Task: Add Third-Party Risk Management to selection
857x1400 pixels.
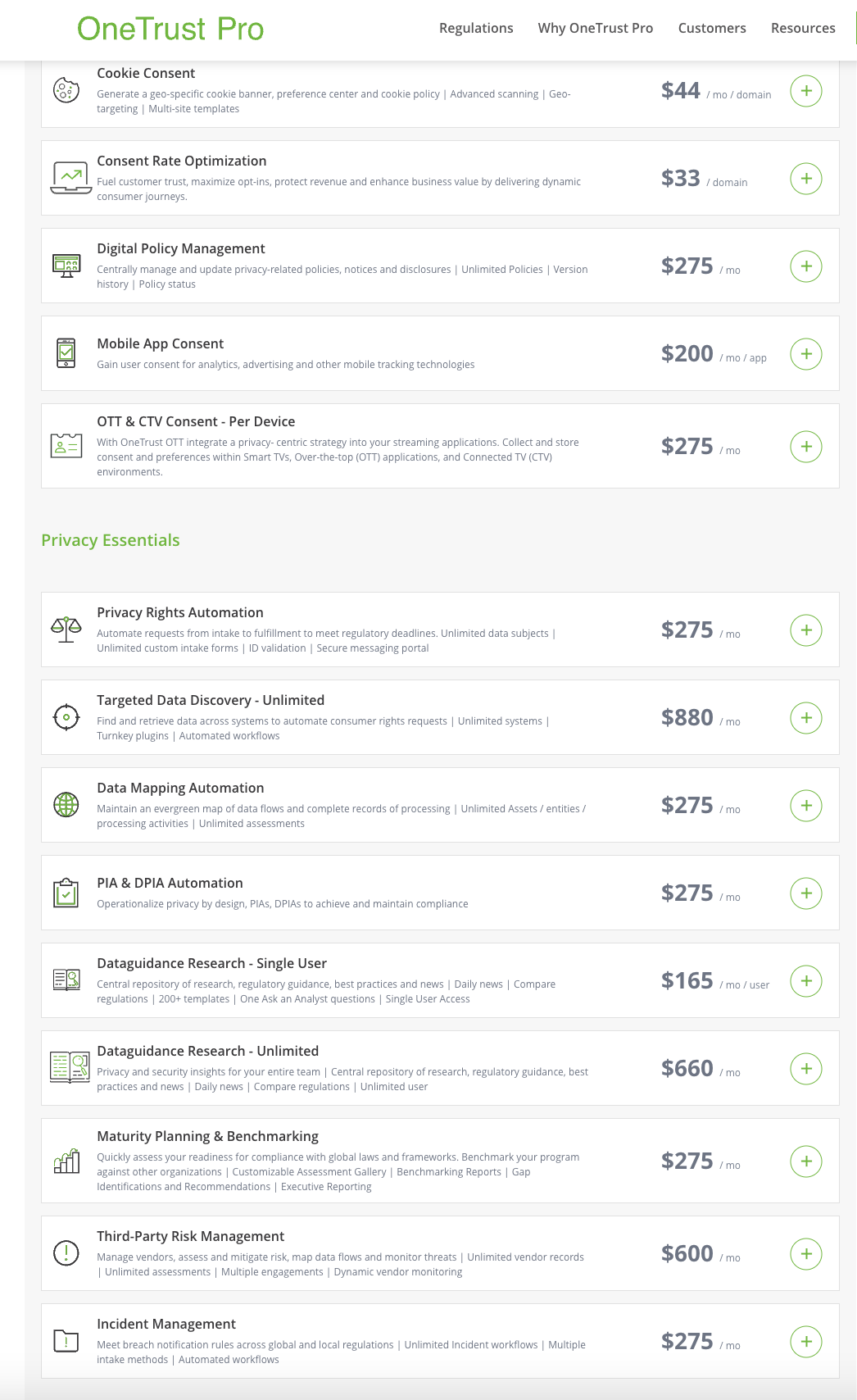Action: 808,1254
